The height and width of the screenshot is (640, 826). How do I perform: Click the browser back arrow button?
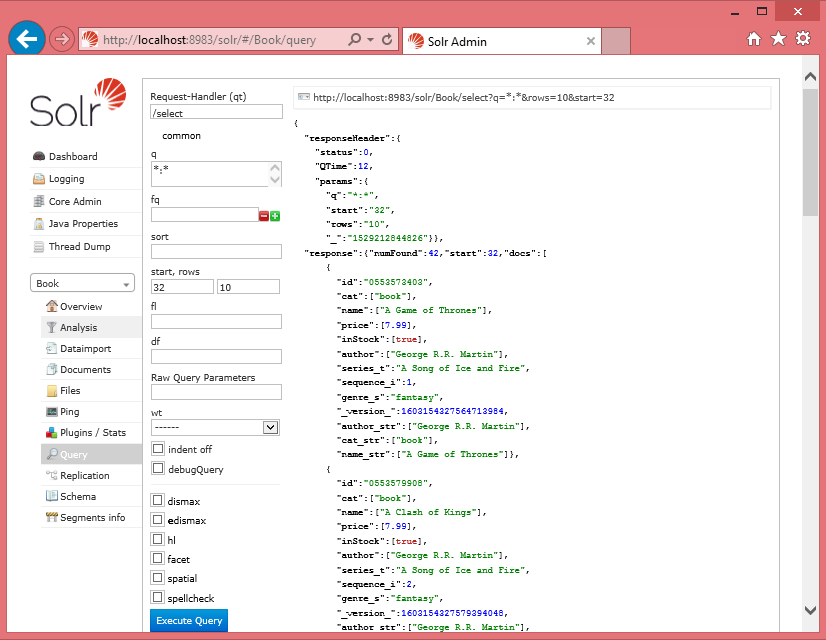(27, 40)
